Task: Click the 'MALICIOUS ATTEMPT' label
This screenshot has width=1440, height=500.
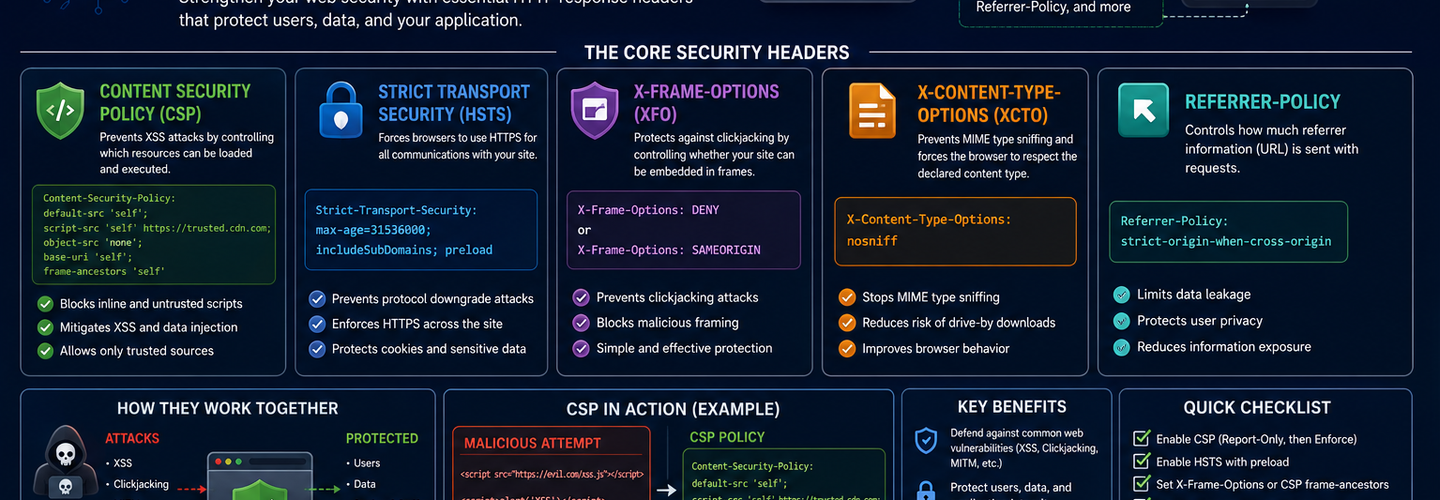Action: coord(533,443)
